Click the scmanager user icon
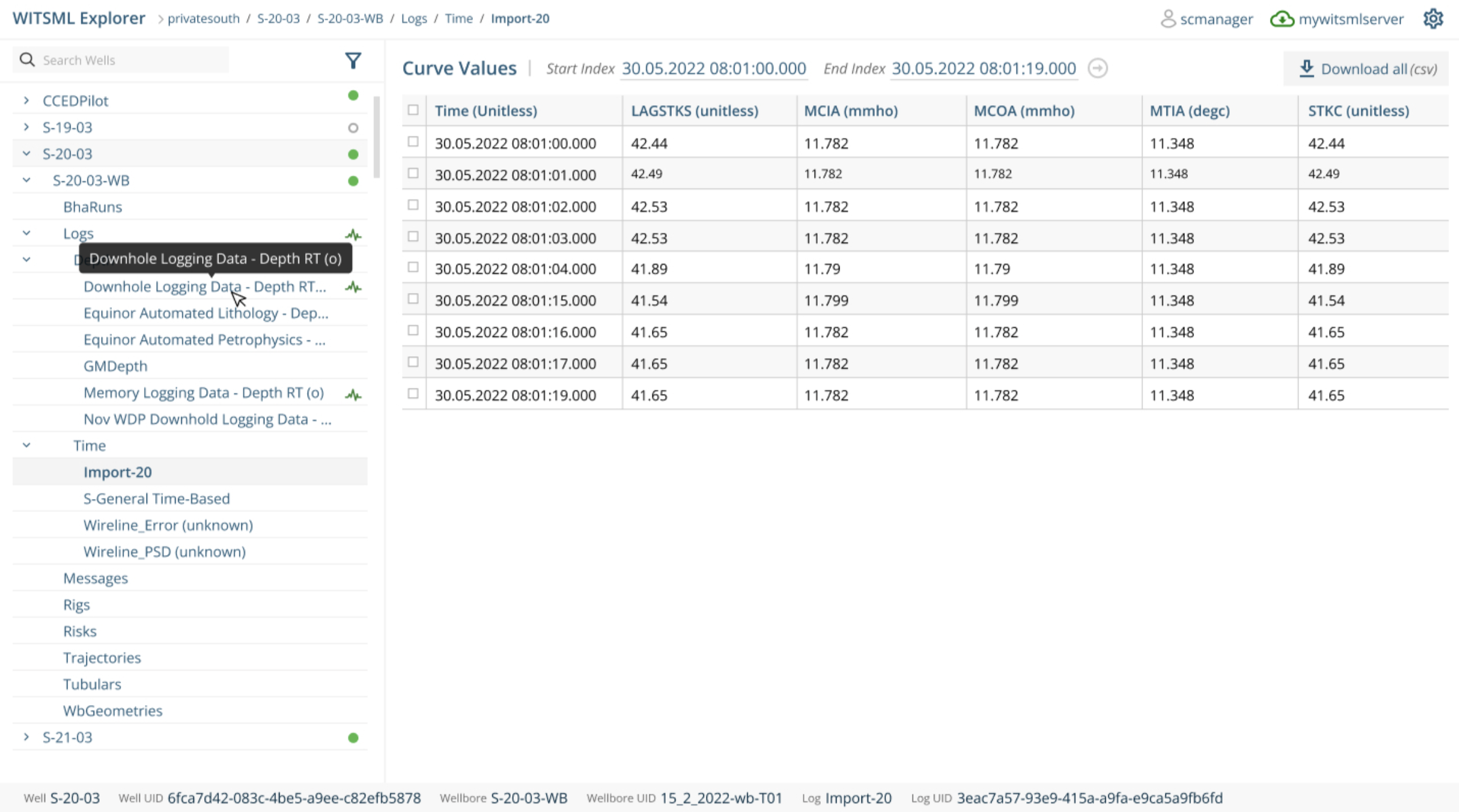Image resolution: width=1459 pixels, height=812 pixels. (x=1167, y=19)
